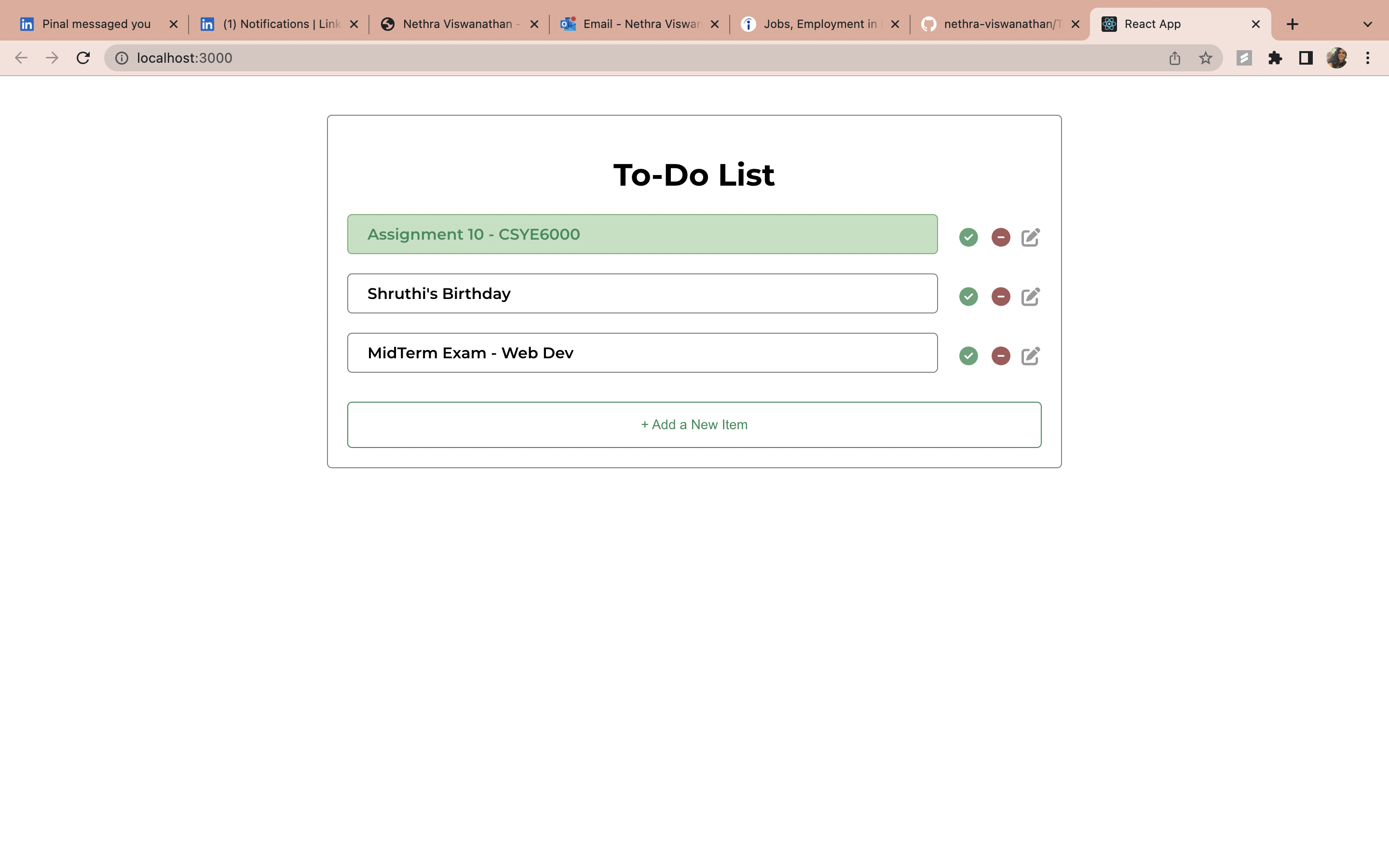
Task: Open the Chrome three-dot menu
Action: tap(1368, 58)
